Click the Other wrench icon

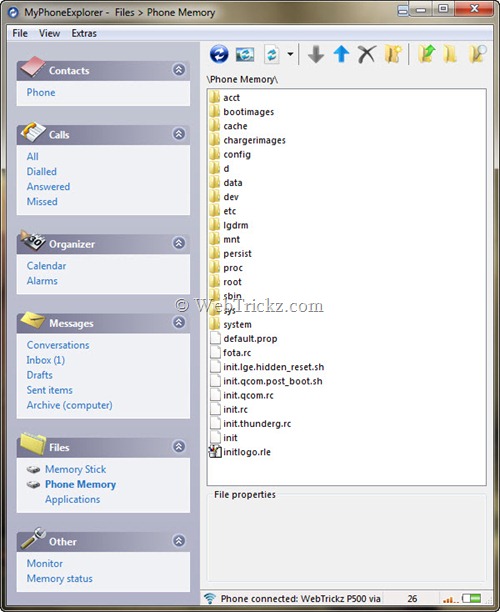[33, 538]
